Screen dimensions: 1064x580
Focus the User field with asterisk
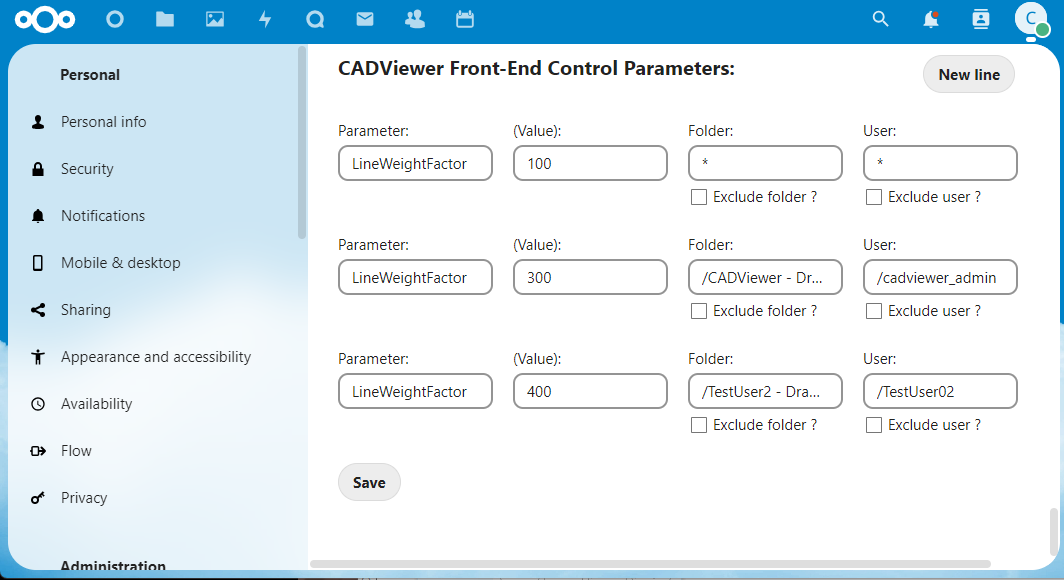940,163
